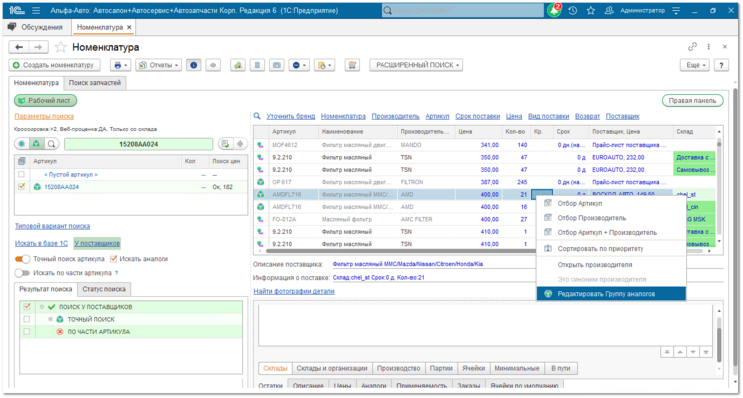Select the green recycle analog search mode

pyautogui.click(x=36, y=144)
